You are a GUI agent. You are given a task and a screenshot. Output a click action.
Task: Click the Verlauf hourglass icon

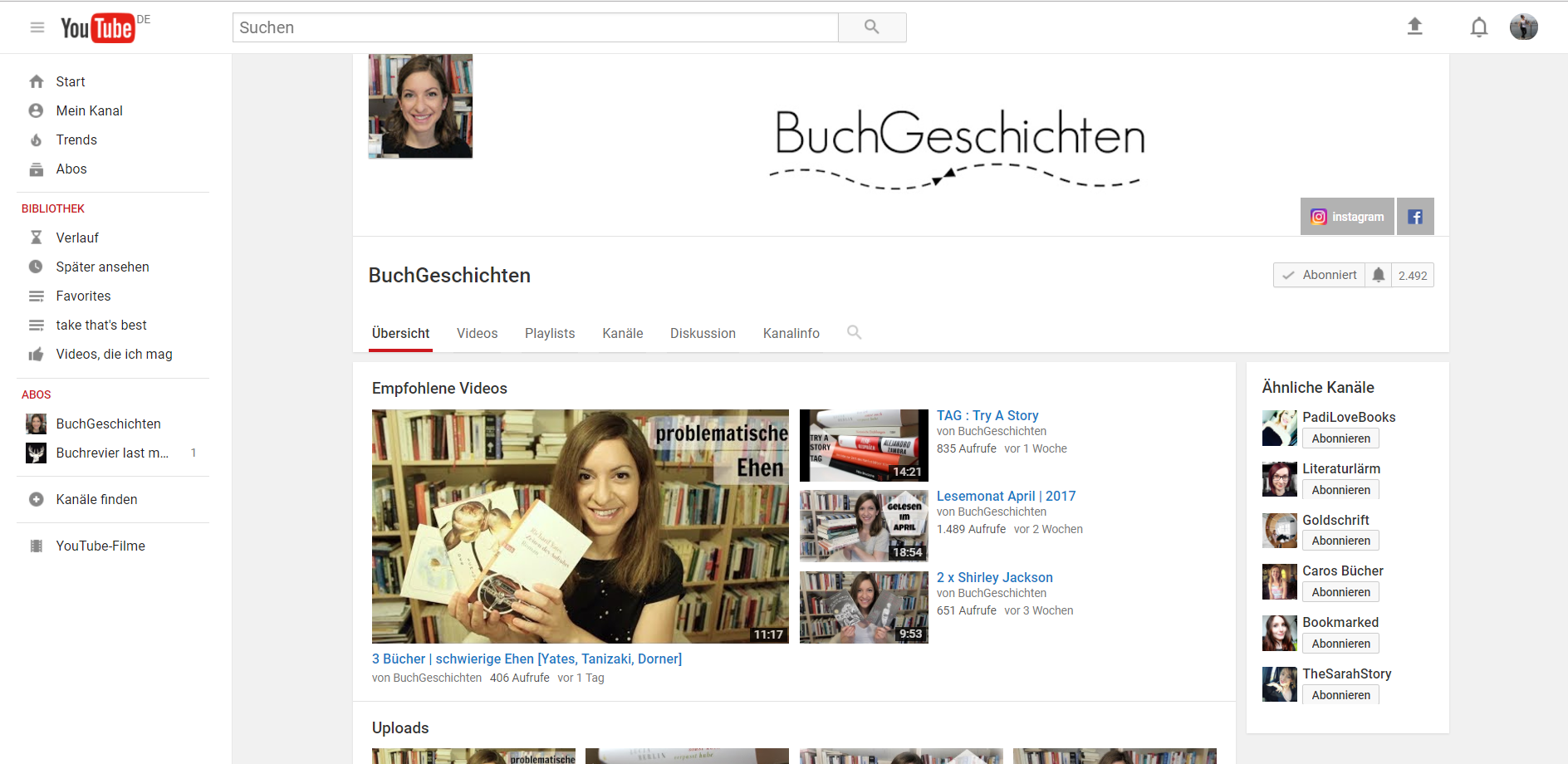[x=37, y=238]
